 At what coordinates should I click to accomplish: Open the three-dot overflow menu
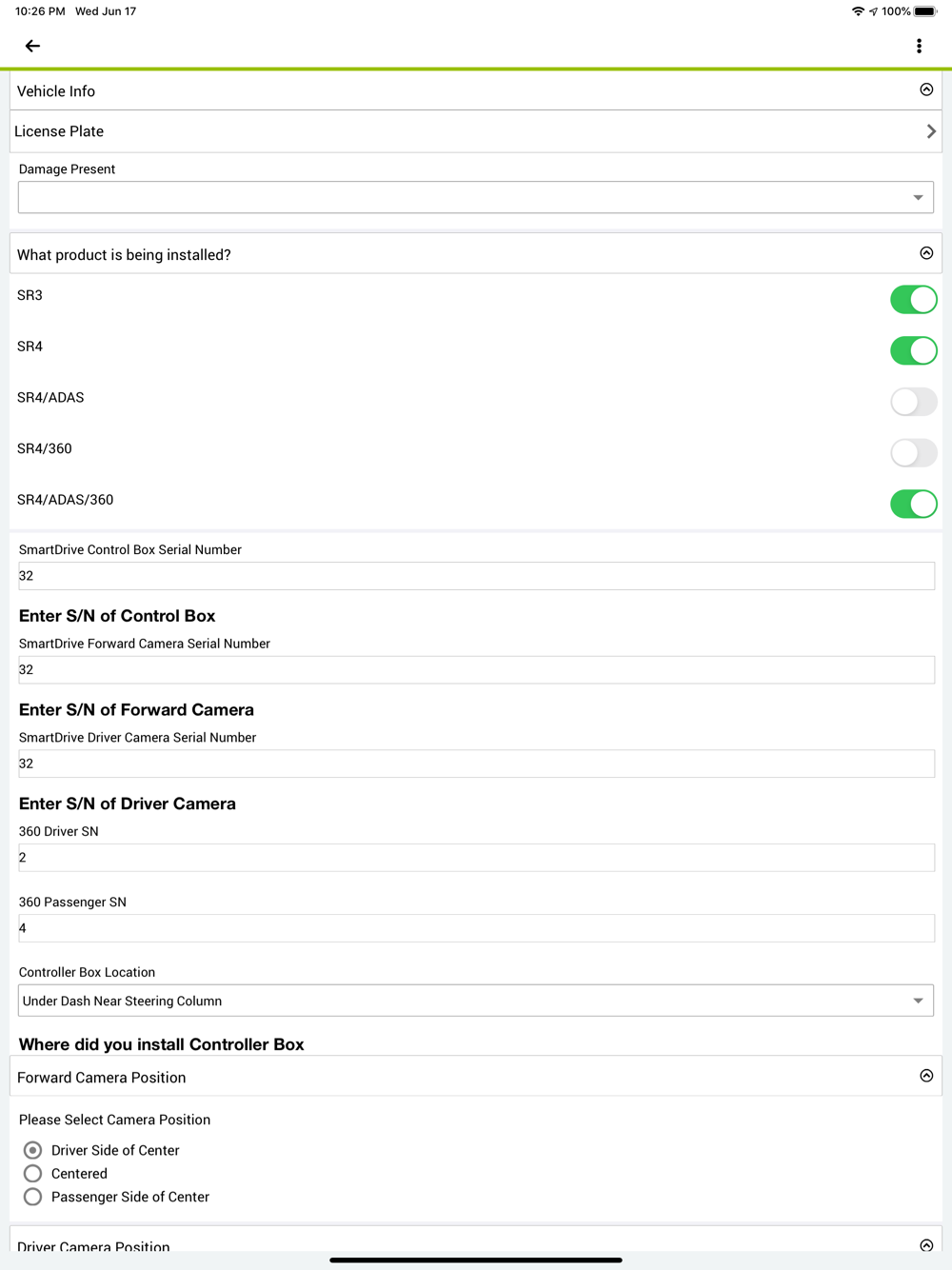919,46
